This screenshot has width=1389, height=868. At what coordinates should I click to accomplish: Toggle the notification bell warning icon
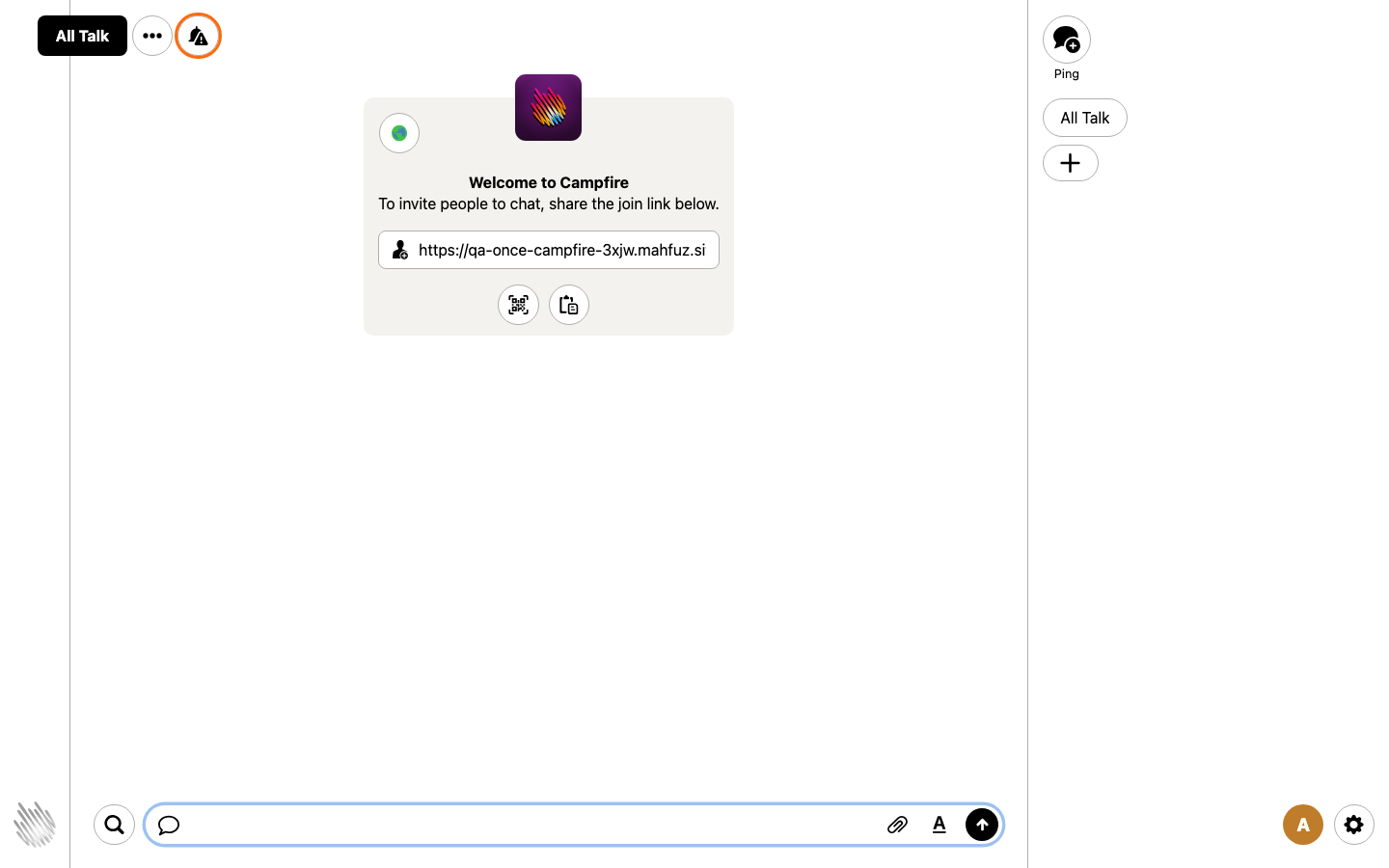coord(198,36)
